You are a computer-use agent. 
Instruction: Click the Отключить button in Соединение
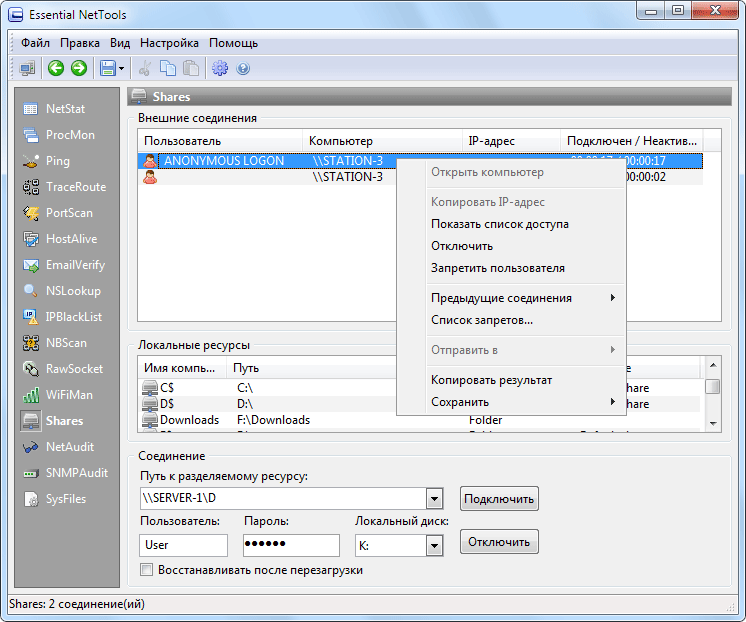[x=499, y=542]
